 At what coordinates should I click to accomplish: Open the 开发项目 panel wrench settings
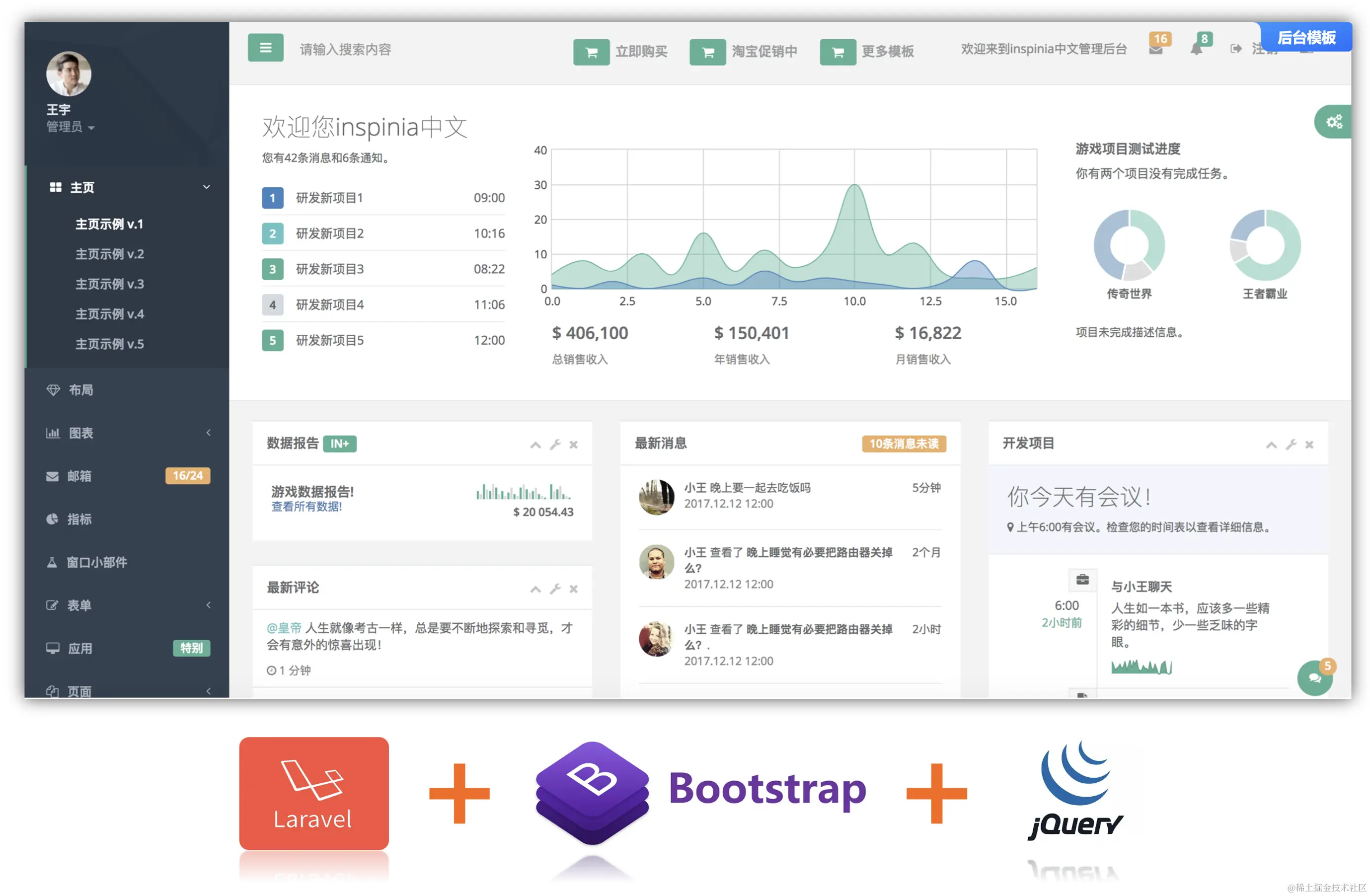[x=1291, y=445]
